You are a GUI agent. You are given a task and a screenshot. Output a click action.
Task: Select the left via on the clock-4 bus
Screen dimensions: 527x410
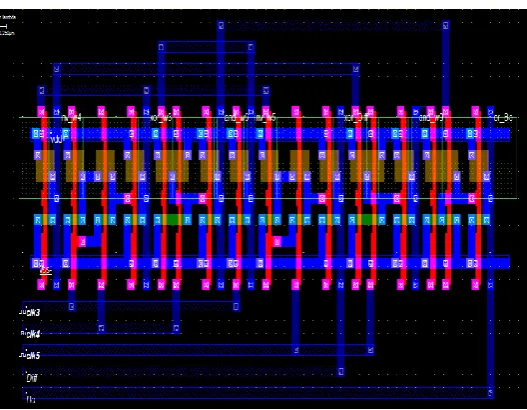101,328
